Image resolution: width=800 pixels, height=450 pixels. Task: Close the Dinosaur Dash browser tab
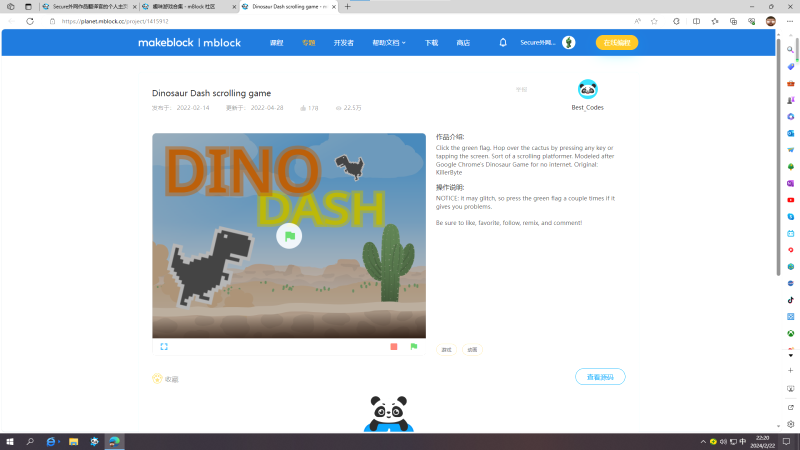tap(334, 7)
